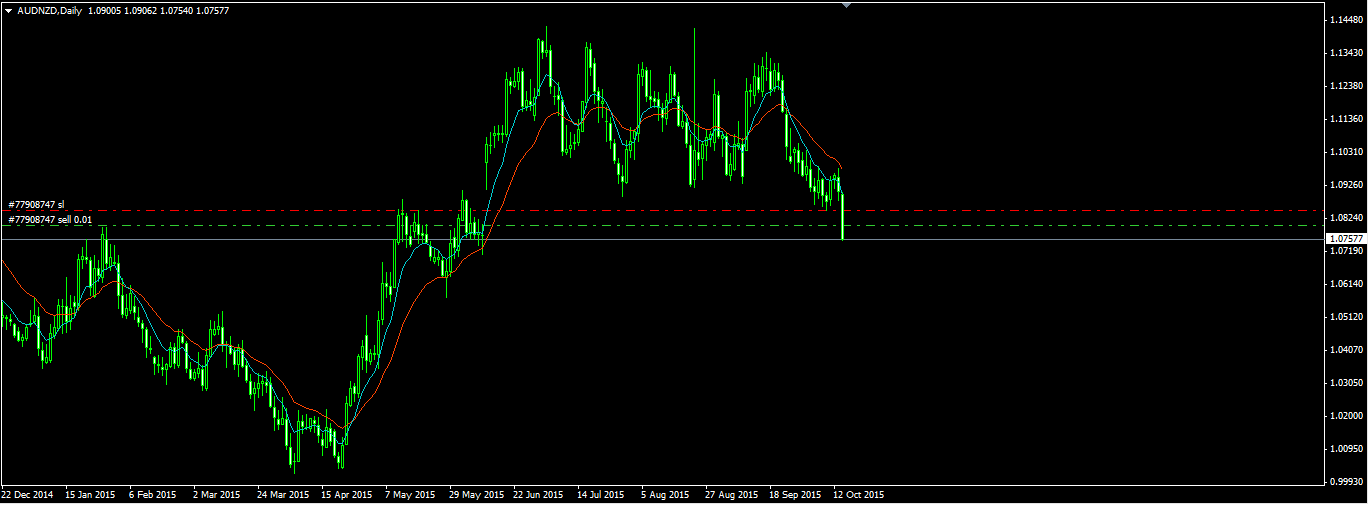Click the 6 Feb 2015 date label
1368x505 pixels.
pos(153,495)
